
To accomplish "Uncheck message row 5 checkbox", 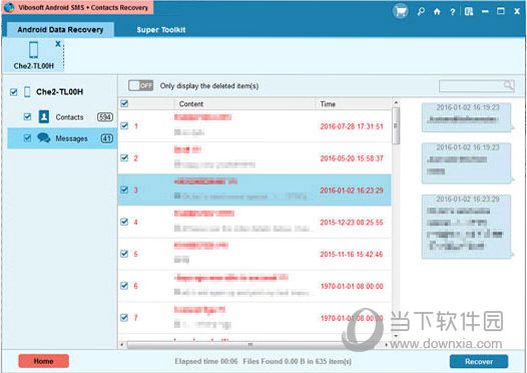I will pos(124,253).
